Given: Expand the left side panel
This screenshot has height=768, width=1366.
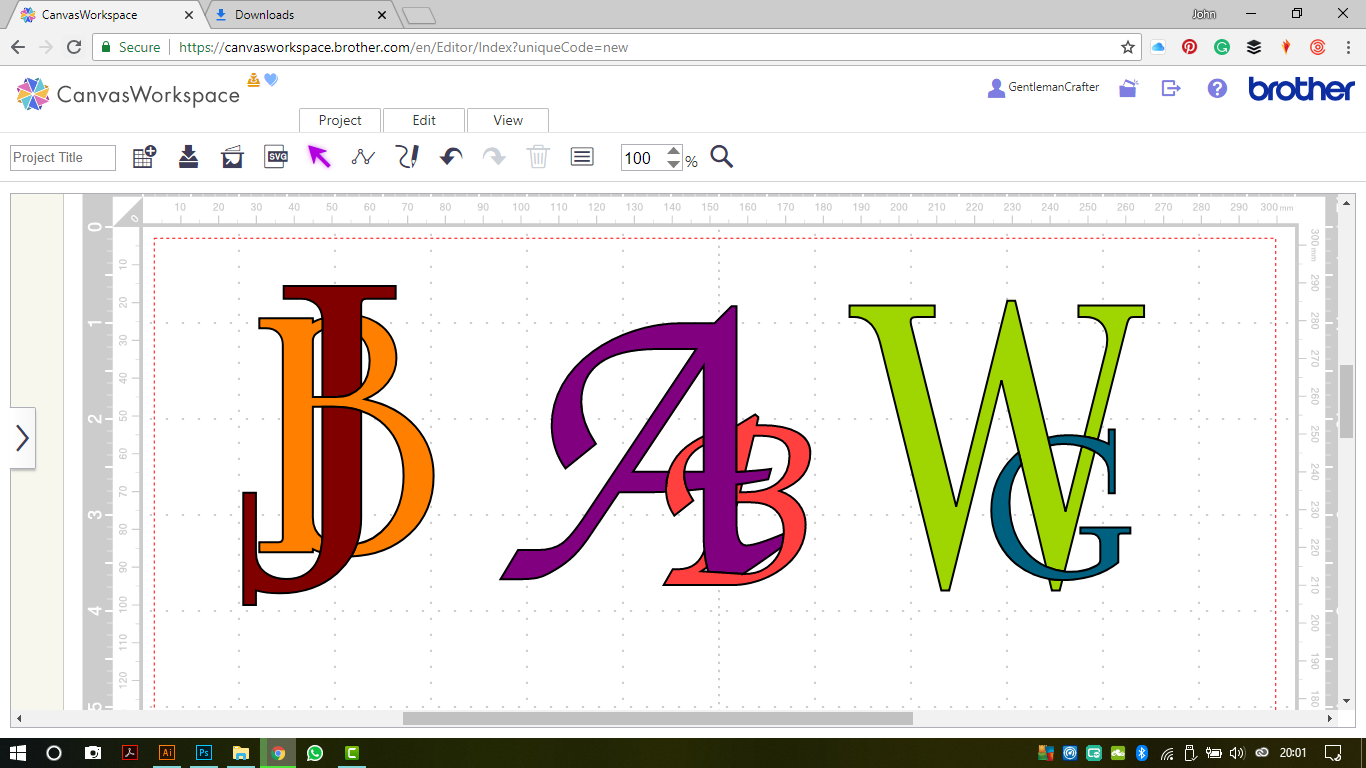Looking at the screenshot, I should (23, 437).
